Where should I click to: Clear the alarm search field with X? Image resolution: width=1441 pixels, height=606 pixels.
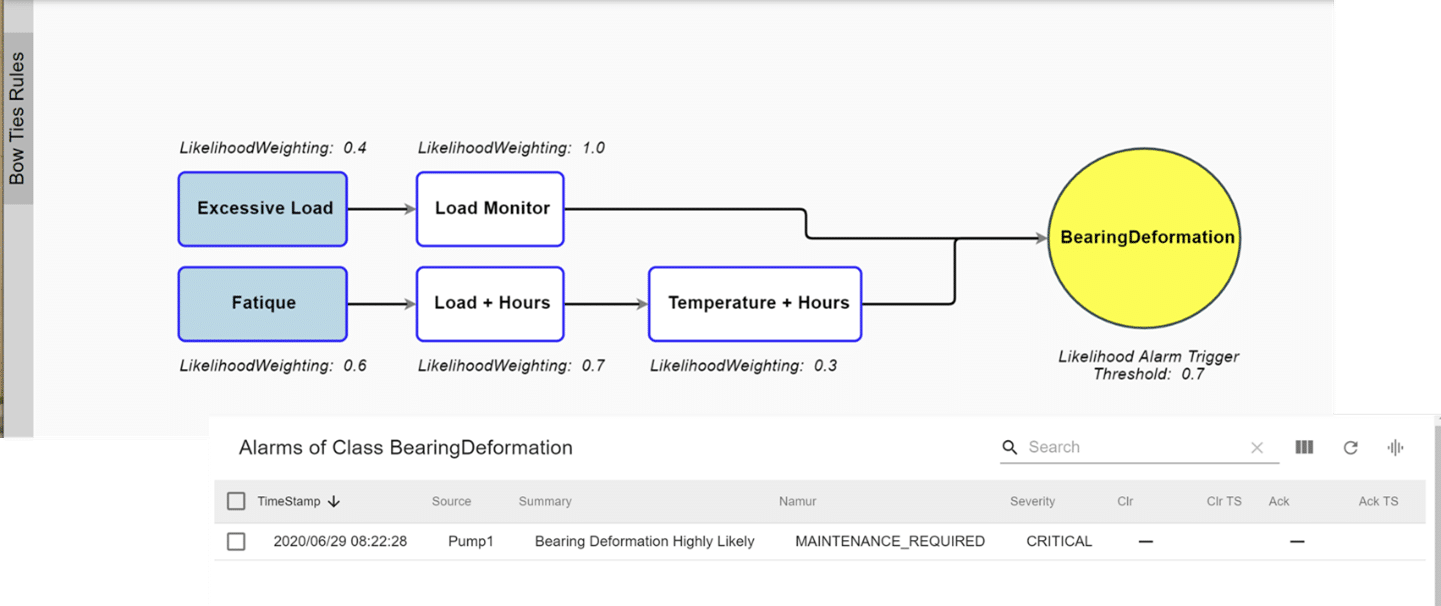(x=1257, y=448)
